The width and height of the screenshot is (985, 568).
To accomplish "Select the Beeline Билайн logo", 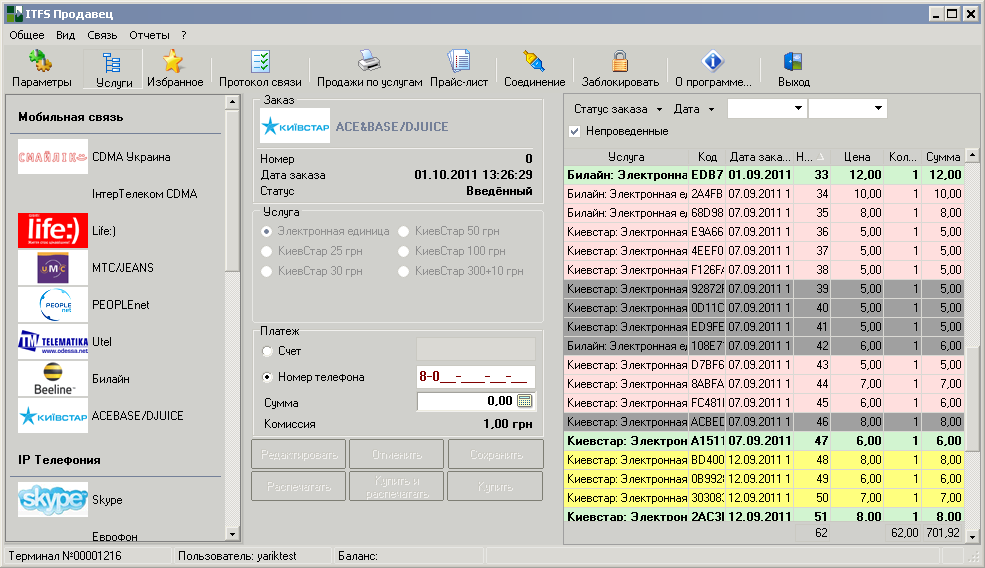I will [x=53, y=379].
